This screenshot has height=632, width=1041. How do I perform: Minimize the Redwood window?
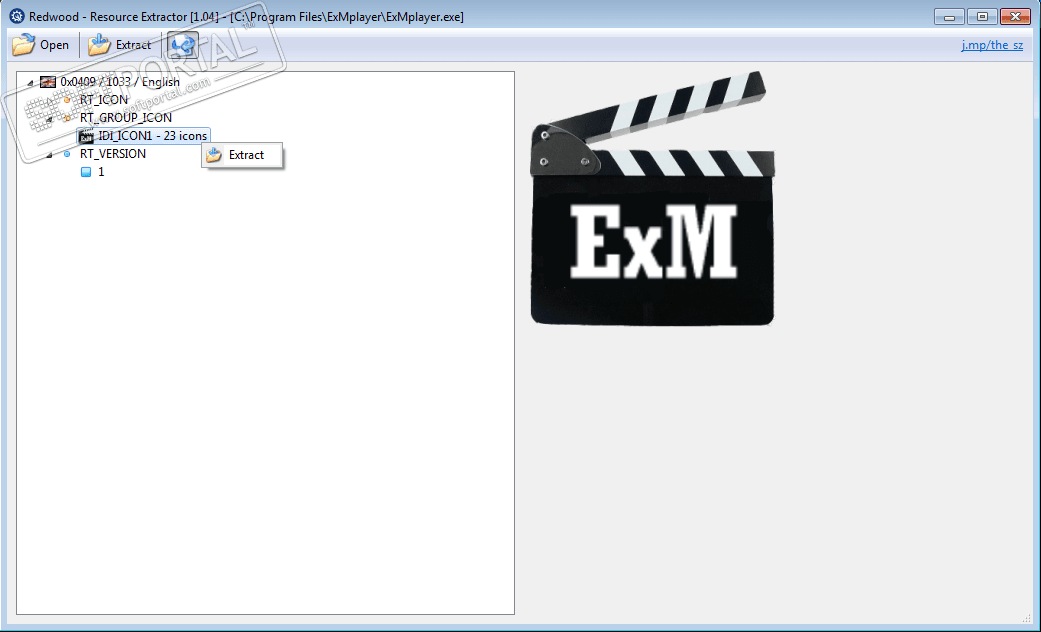[949, 17]
